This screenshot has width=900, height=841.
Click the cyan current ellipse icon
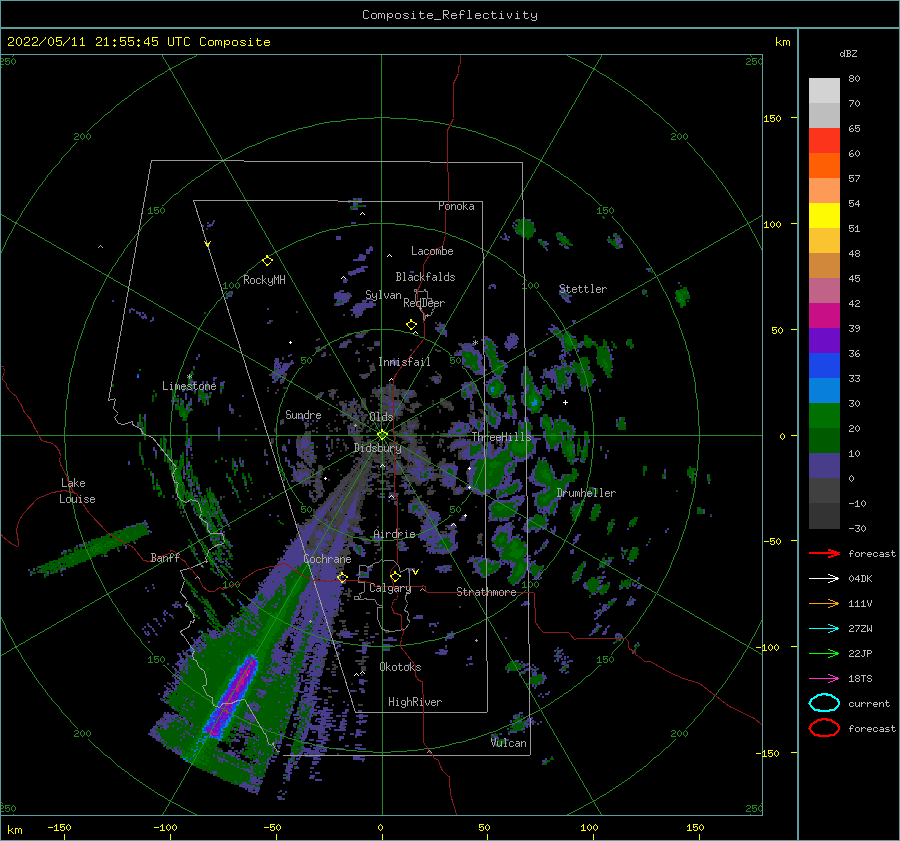pos(824,703)
